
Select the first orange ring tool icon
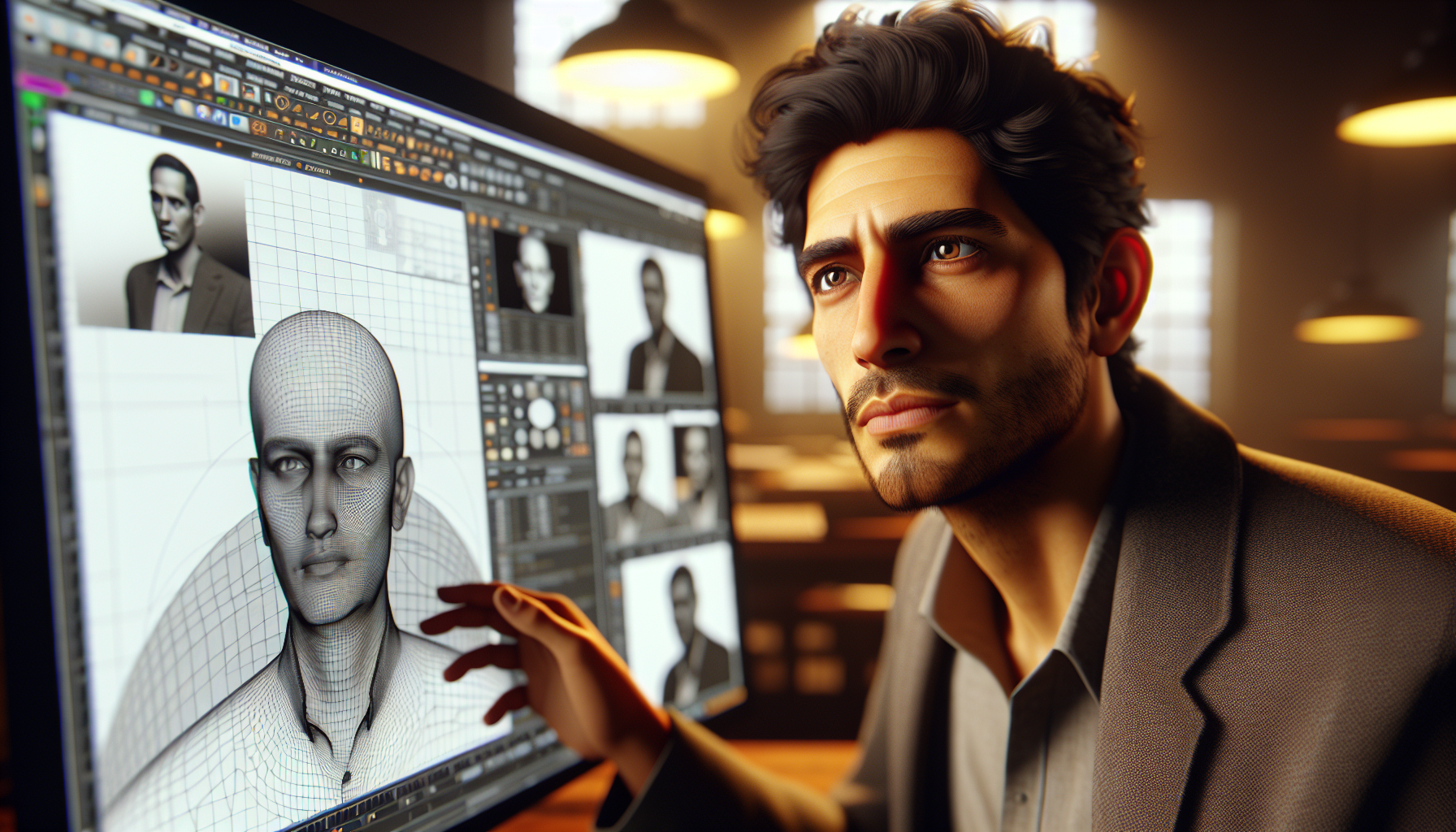point(282,103)
